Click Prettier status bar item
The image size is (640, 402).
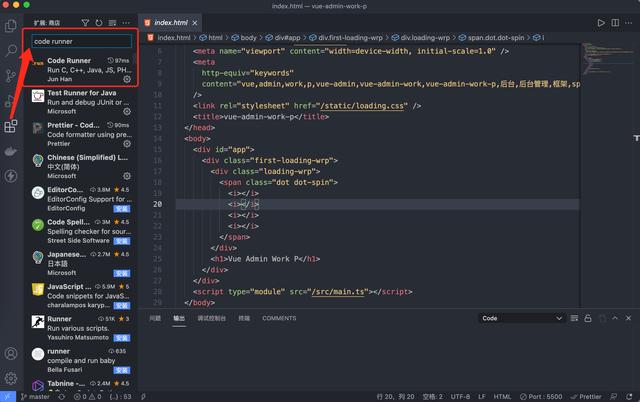(x=586, y=397)
